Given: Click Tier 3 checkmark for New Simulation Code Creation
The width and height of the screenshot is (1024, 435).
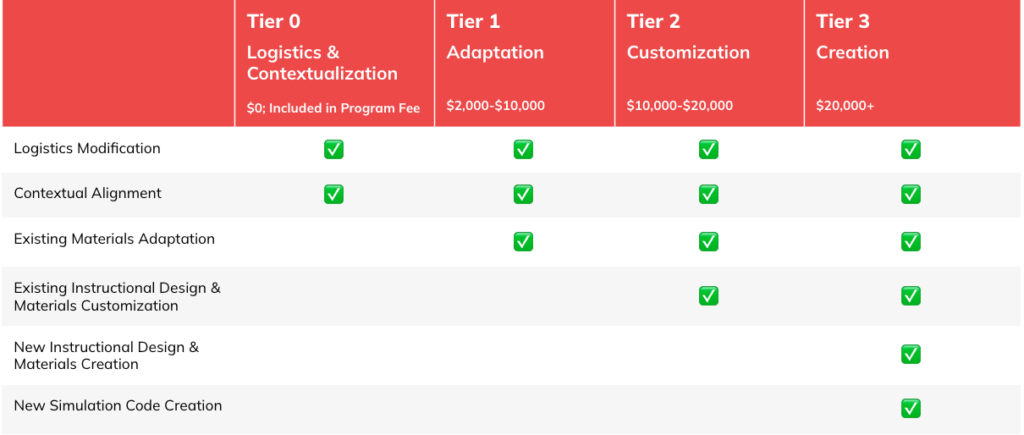Looking at the screenshot, I should [911, 409].
